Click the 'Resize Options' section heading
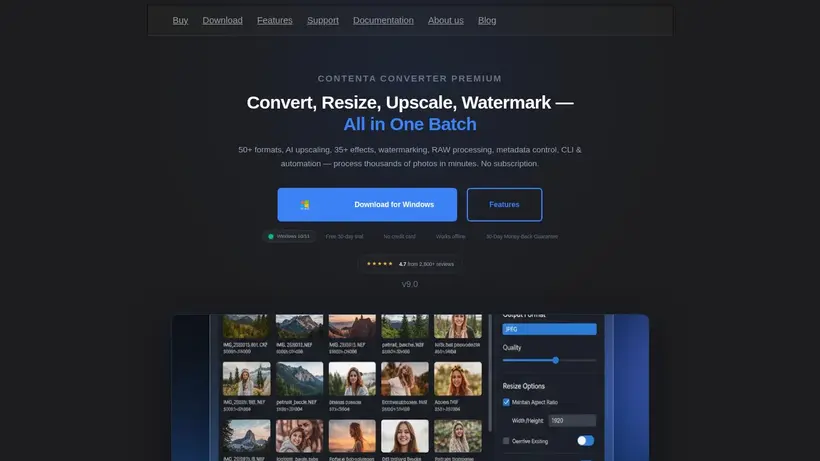 point(523,386)
